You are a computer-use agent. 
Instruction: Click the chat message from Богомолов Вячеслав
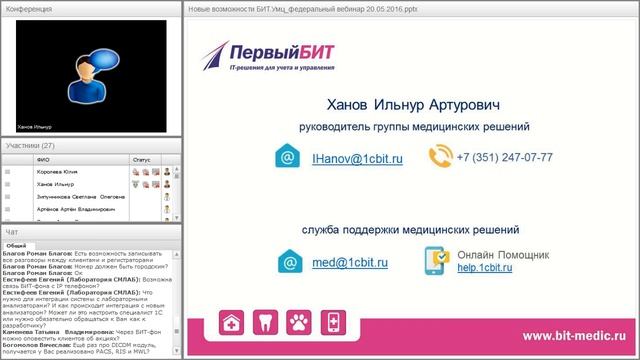click(x=80, y=348)
